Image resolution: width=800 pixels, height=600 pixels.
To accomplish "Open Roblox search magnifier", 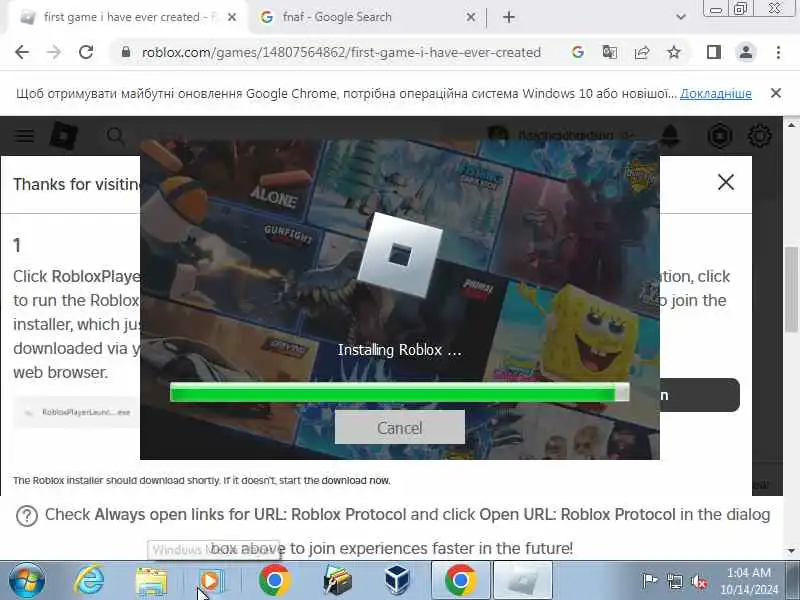I will point(115,136).
